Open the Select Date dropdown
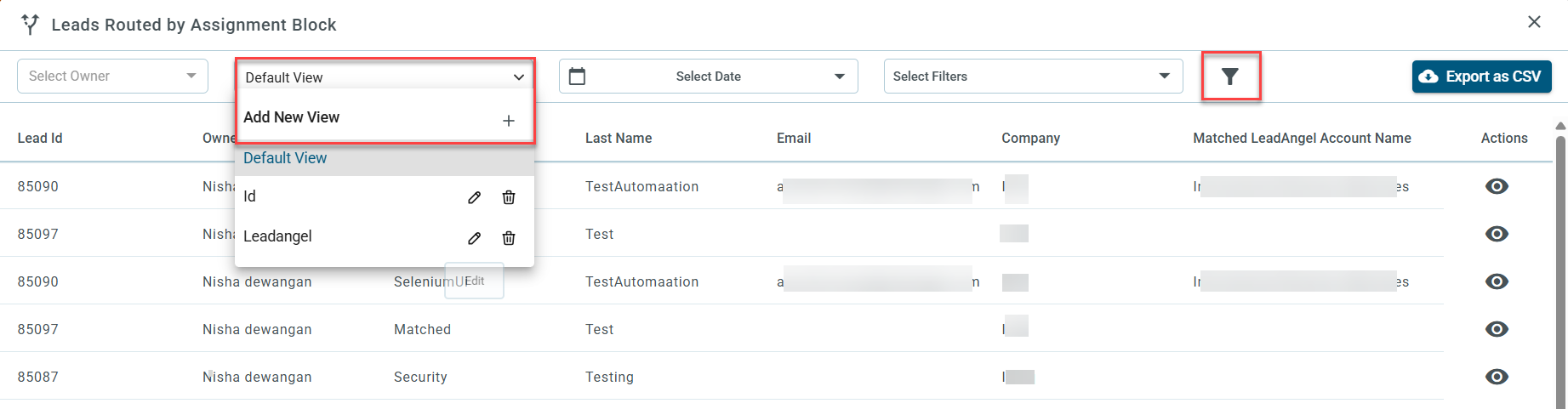This screenshot has height=409, width=1568. point(708,77)
